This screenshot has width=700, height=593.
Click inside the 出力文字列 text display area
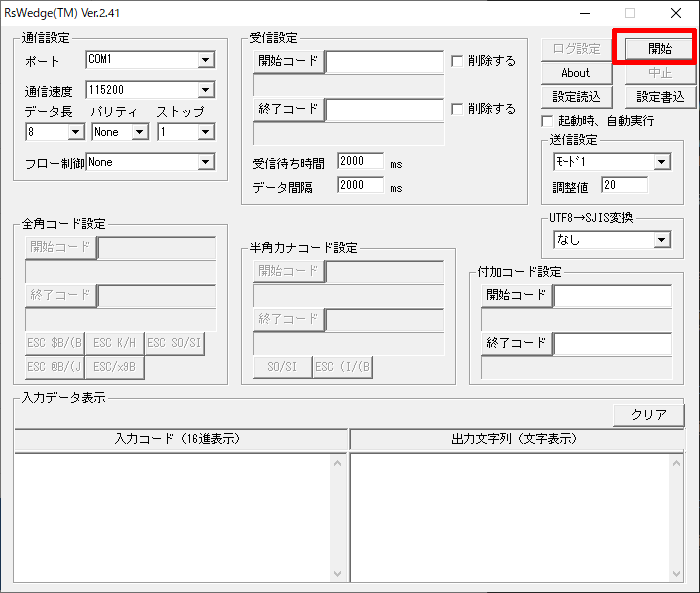[510, 518]
